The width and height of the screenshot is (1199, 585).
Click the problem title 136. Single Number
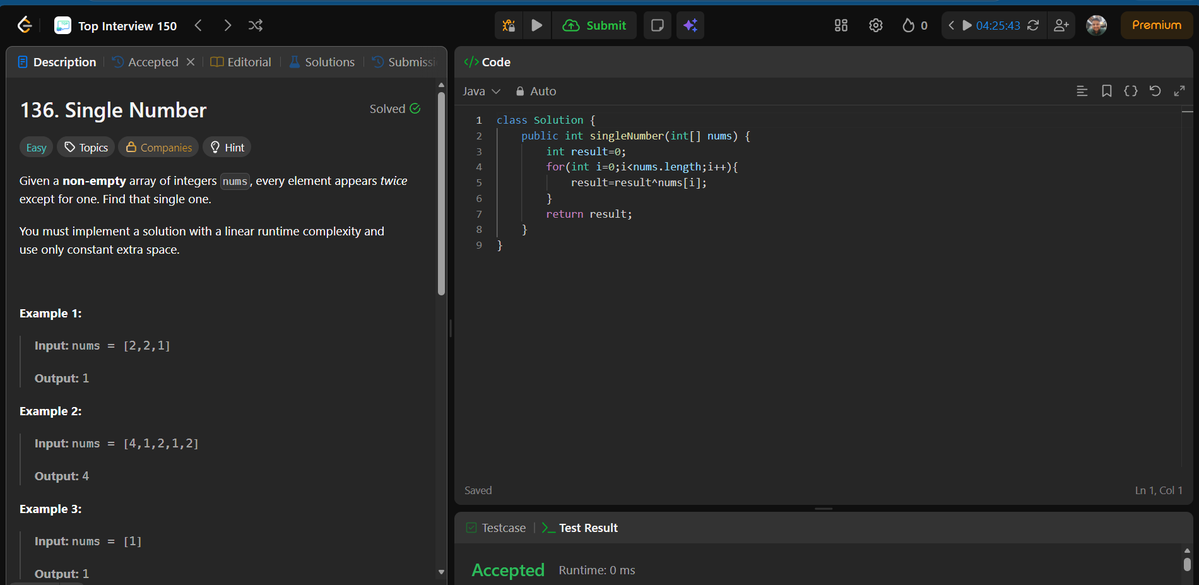113,110
